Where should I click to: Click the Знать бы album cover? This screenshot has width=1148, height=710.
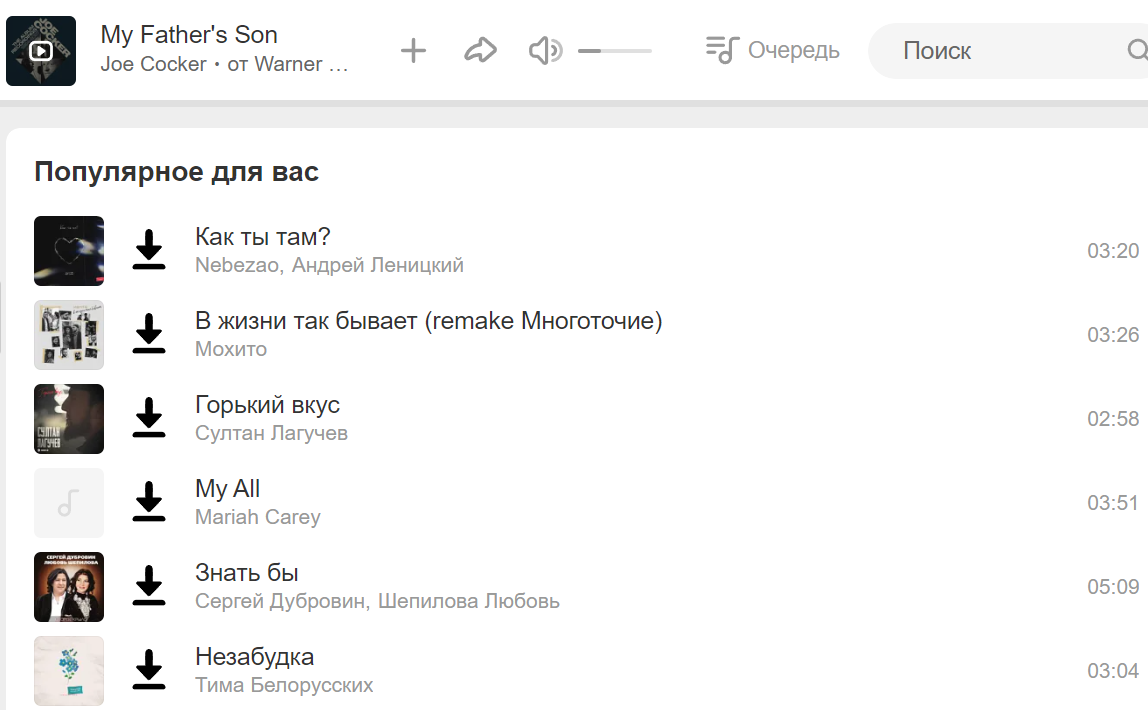69,587
